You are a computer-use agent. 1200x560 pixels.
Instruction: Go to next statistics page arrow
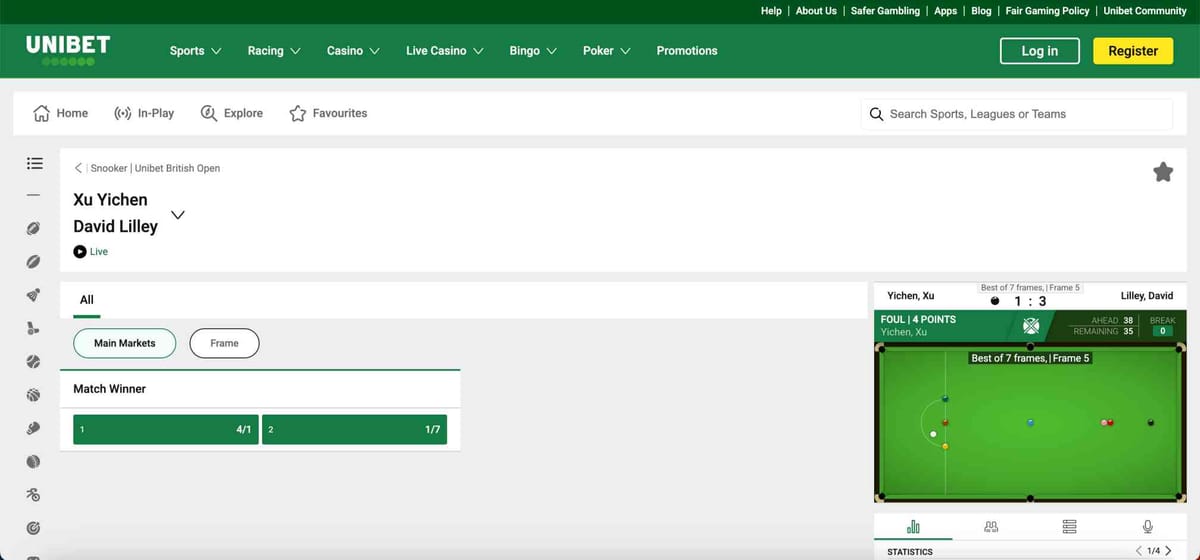pyautogui.click(x=1168, y=551)
